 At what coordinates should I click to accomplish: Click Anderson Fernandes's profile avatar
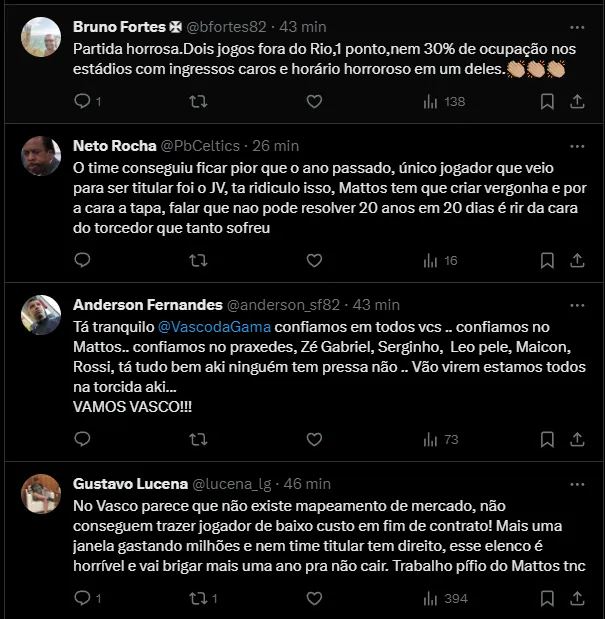tap(41, 314)
